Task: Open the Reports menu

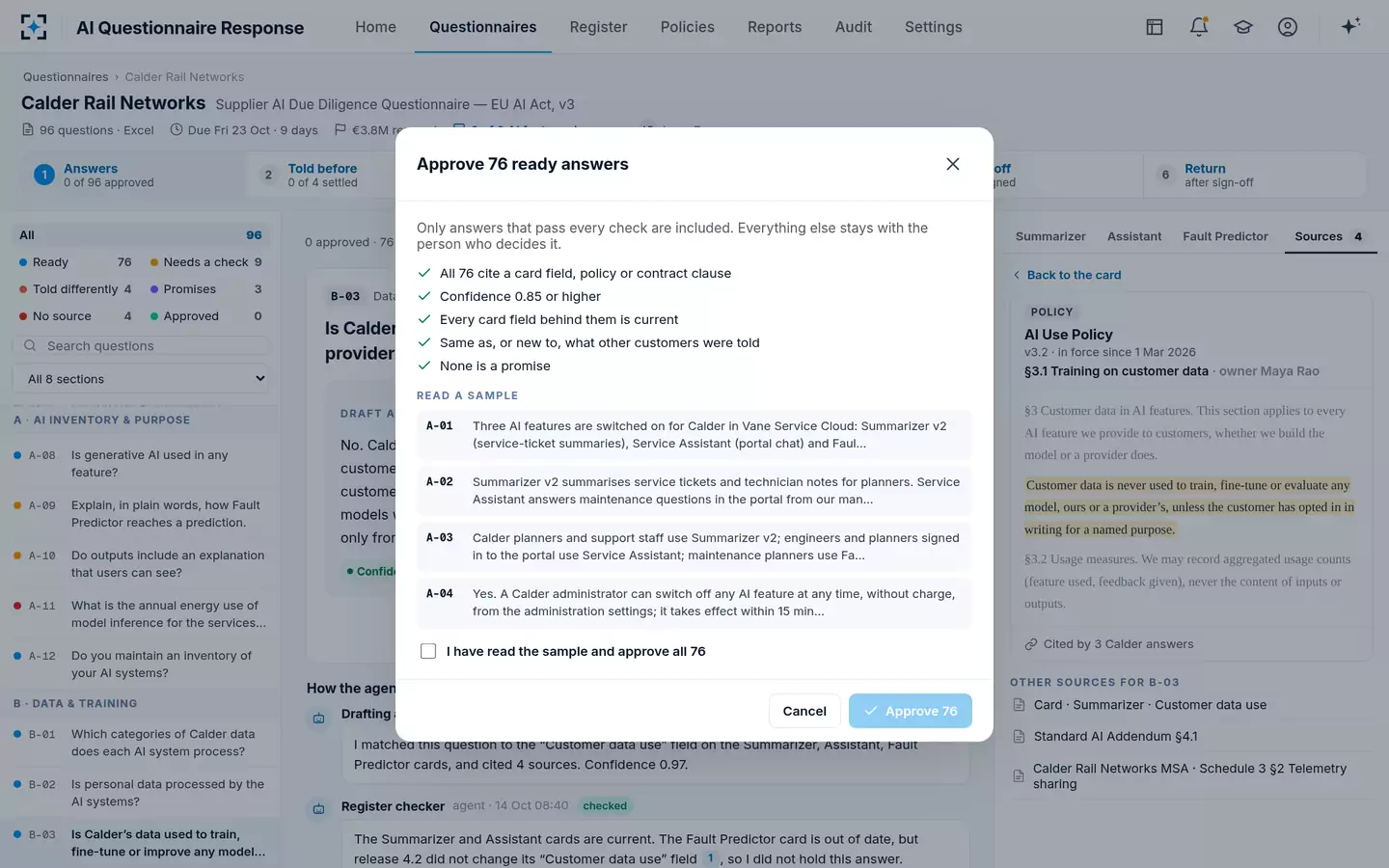Action: pos(775,27)
